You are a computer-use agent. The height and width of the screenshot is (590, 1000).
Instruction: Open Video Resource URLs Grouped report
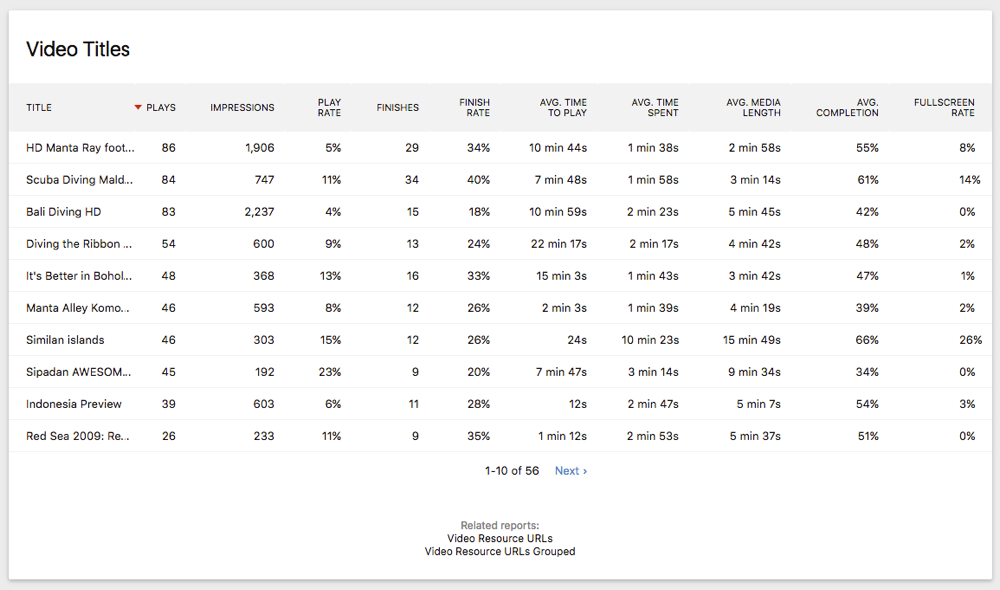point(500,551)
